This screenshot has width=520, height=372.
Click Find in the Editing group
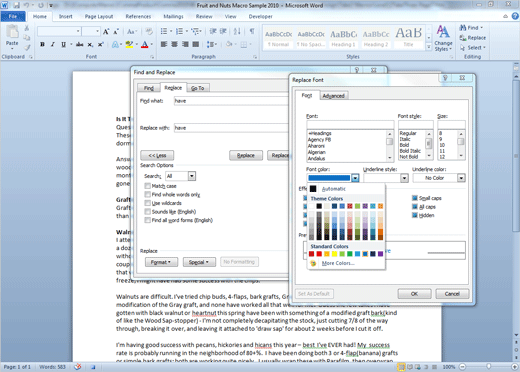click(x=471, y=28)
